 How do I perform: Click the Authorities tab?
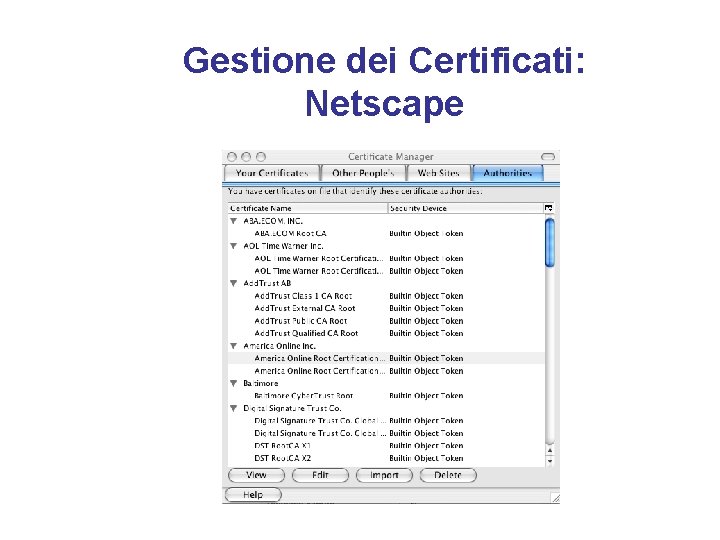(507, 173)
